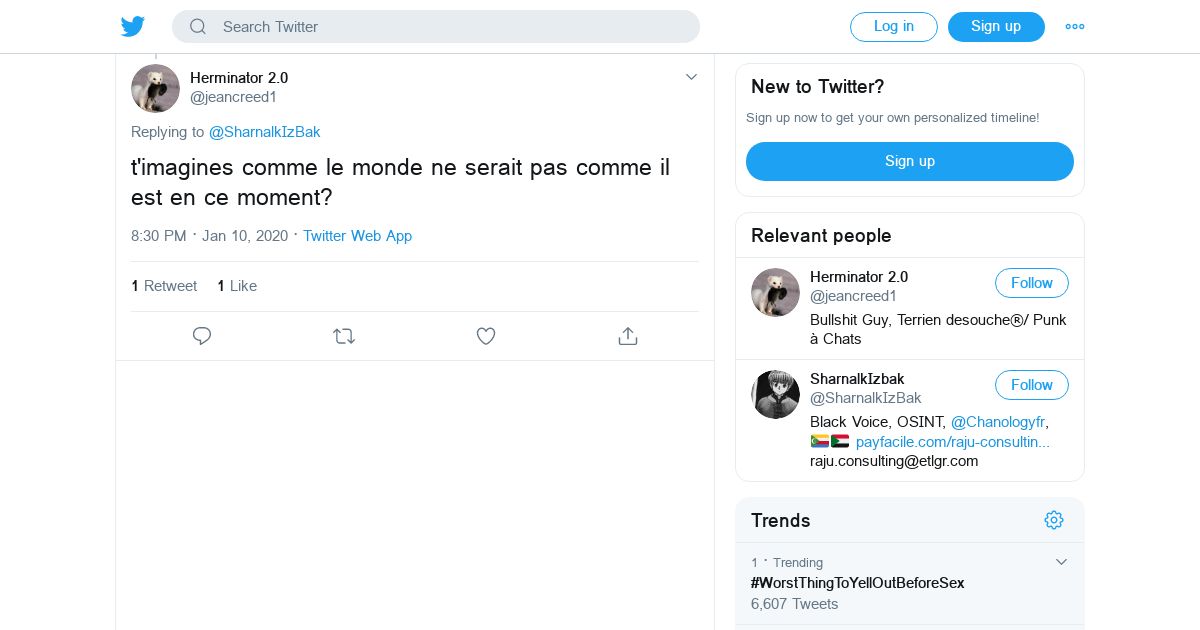The width and height of the screenshot is (1200, 630).
Task: Open #WorstThingToYellOutBeforeSex trend
Action: click(857, 583)
